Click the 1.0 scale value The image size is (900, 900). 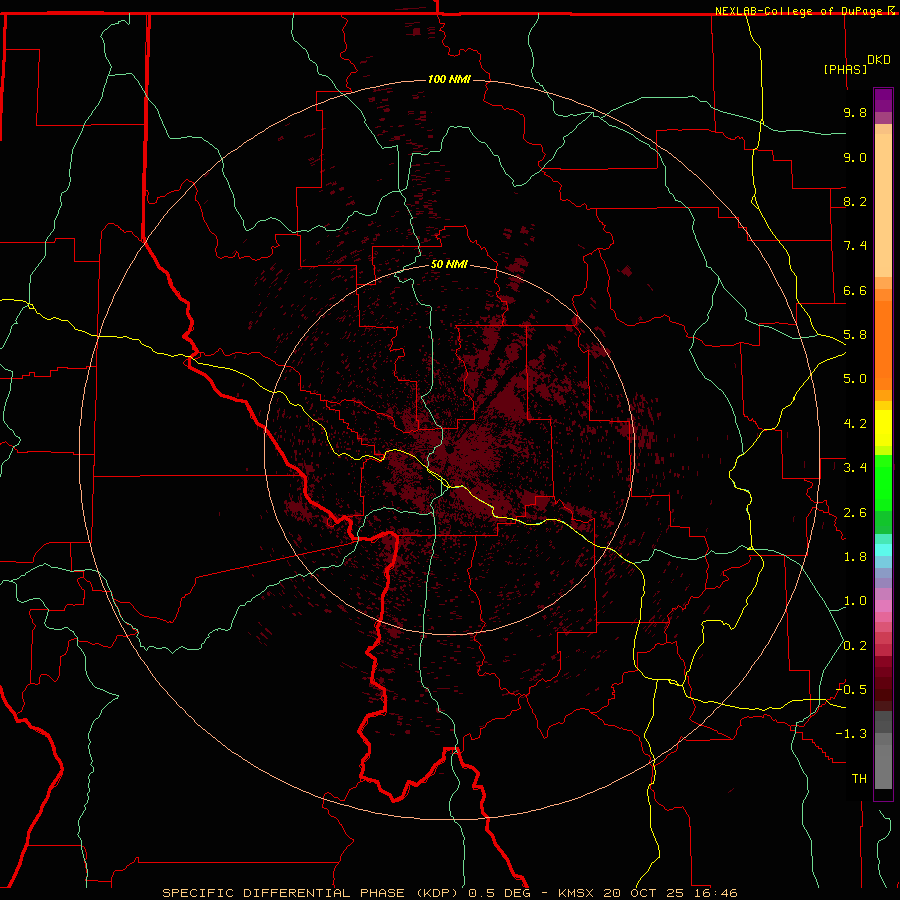coord(855,601)
